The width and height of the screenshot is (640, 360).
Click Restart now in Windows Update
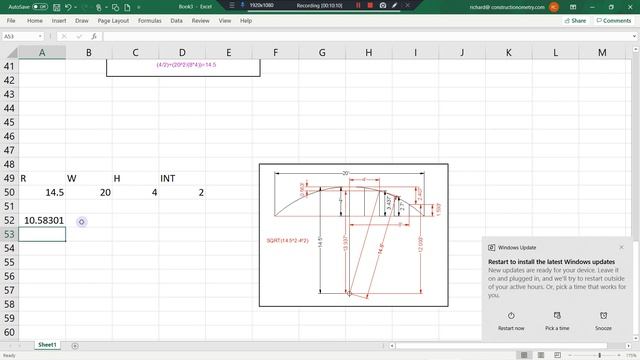(x=511, y=321)
